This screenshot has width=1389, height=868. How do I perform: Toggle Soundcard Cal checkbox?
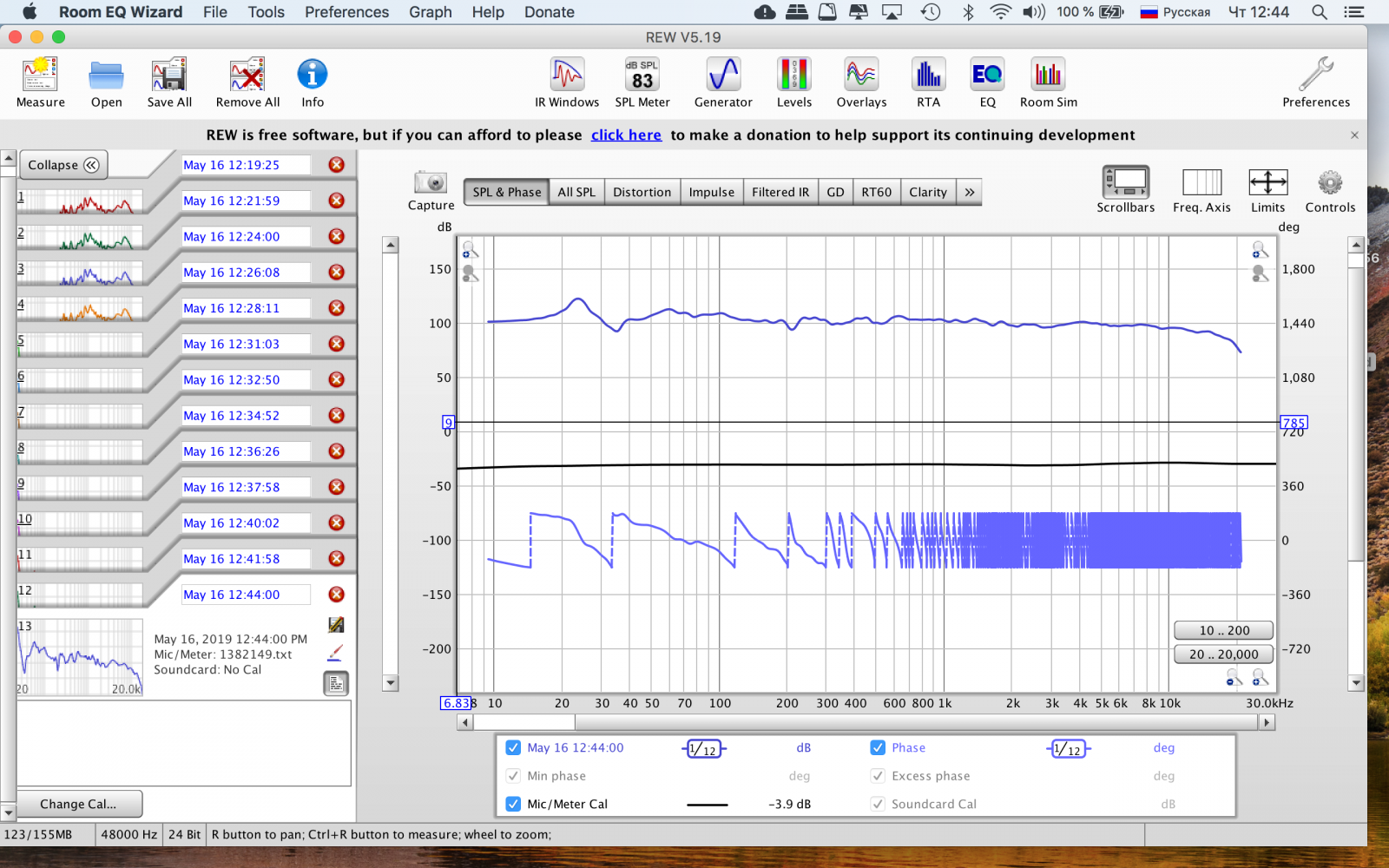click(878, 804)
